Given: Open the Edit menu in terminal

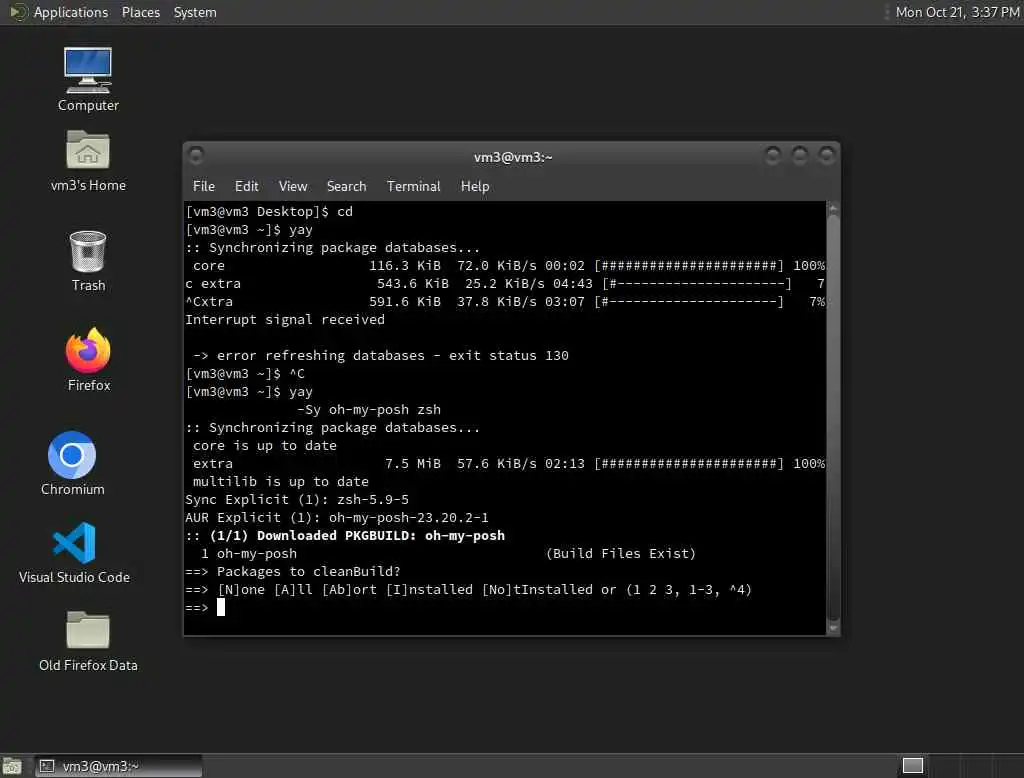Looking at the screenshot, I should (246, 186).
